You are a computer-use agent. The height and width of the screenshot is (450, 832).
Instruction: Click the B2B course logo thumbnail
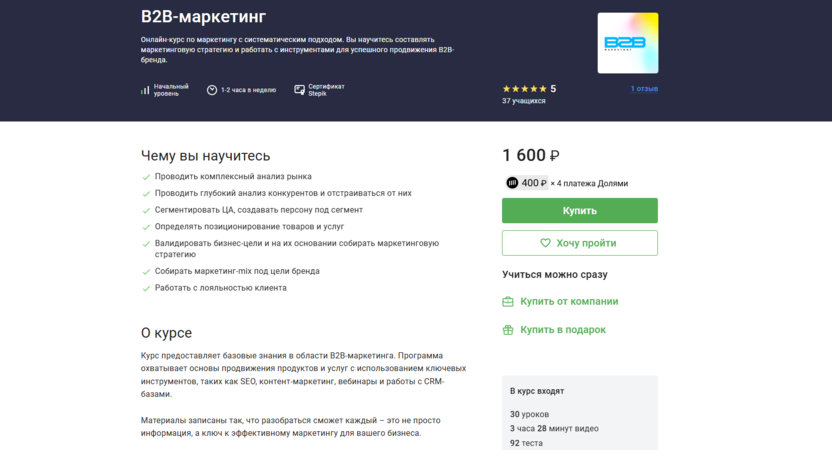[x=627, y=43]
